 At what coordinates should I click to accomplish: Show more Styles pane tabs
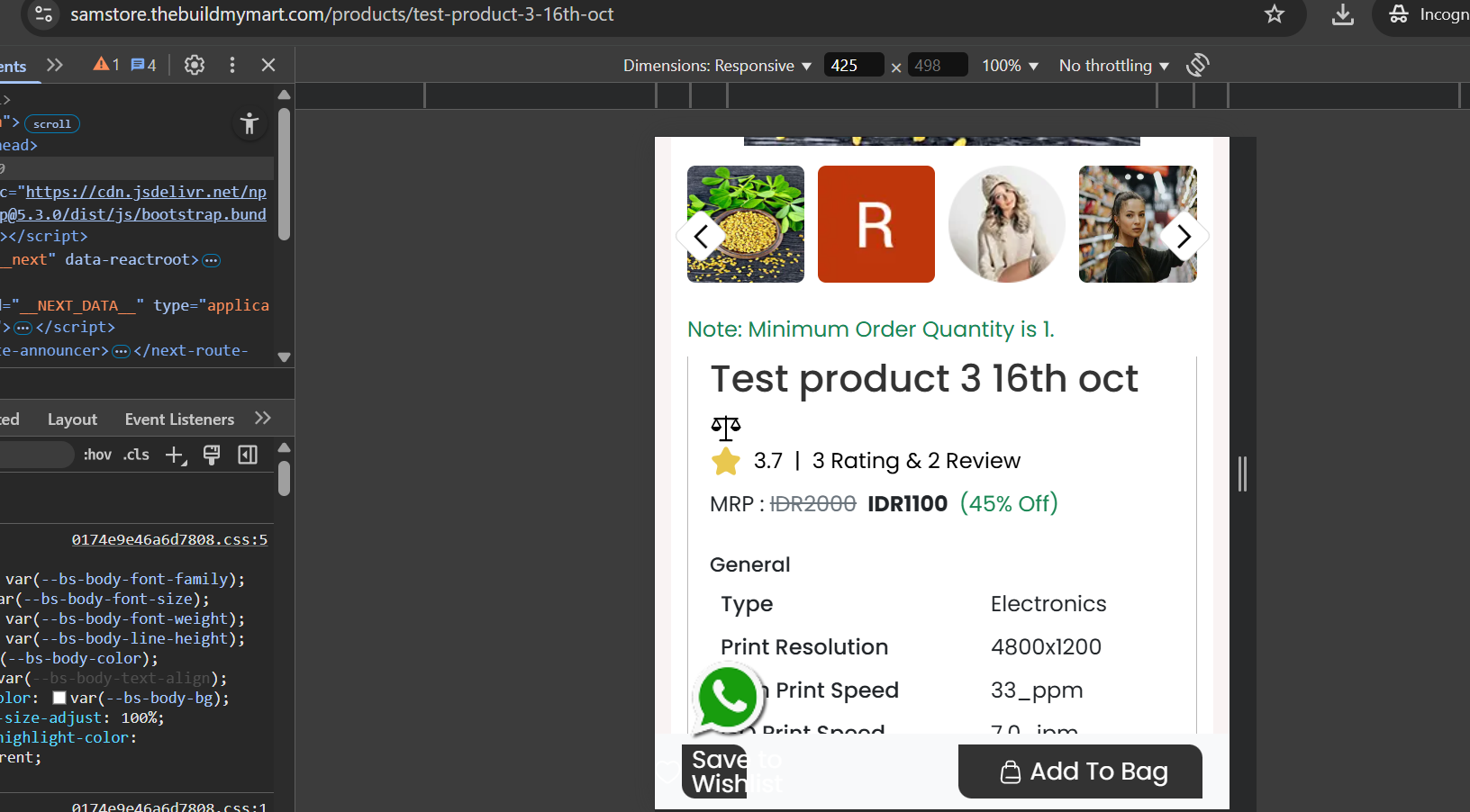[263, 418]
